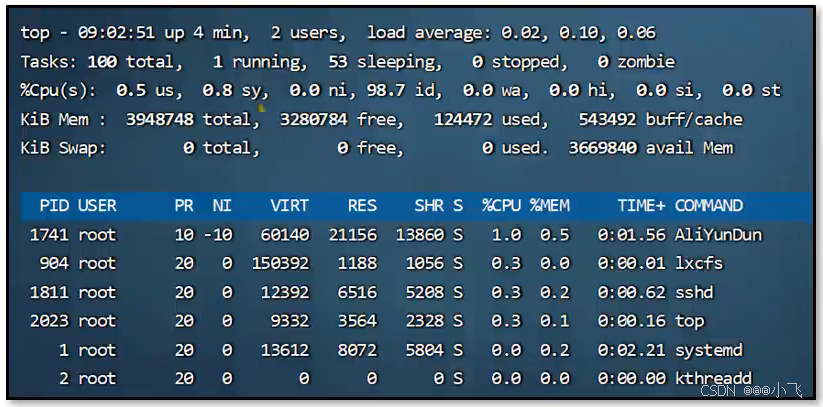Click the PID column header
The image size is (823, 407).
[x=54, y=205]
